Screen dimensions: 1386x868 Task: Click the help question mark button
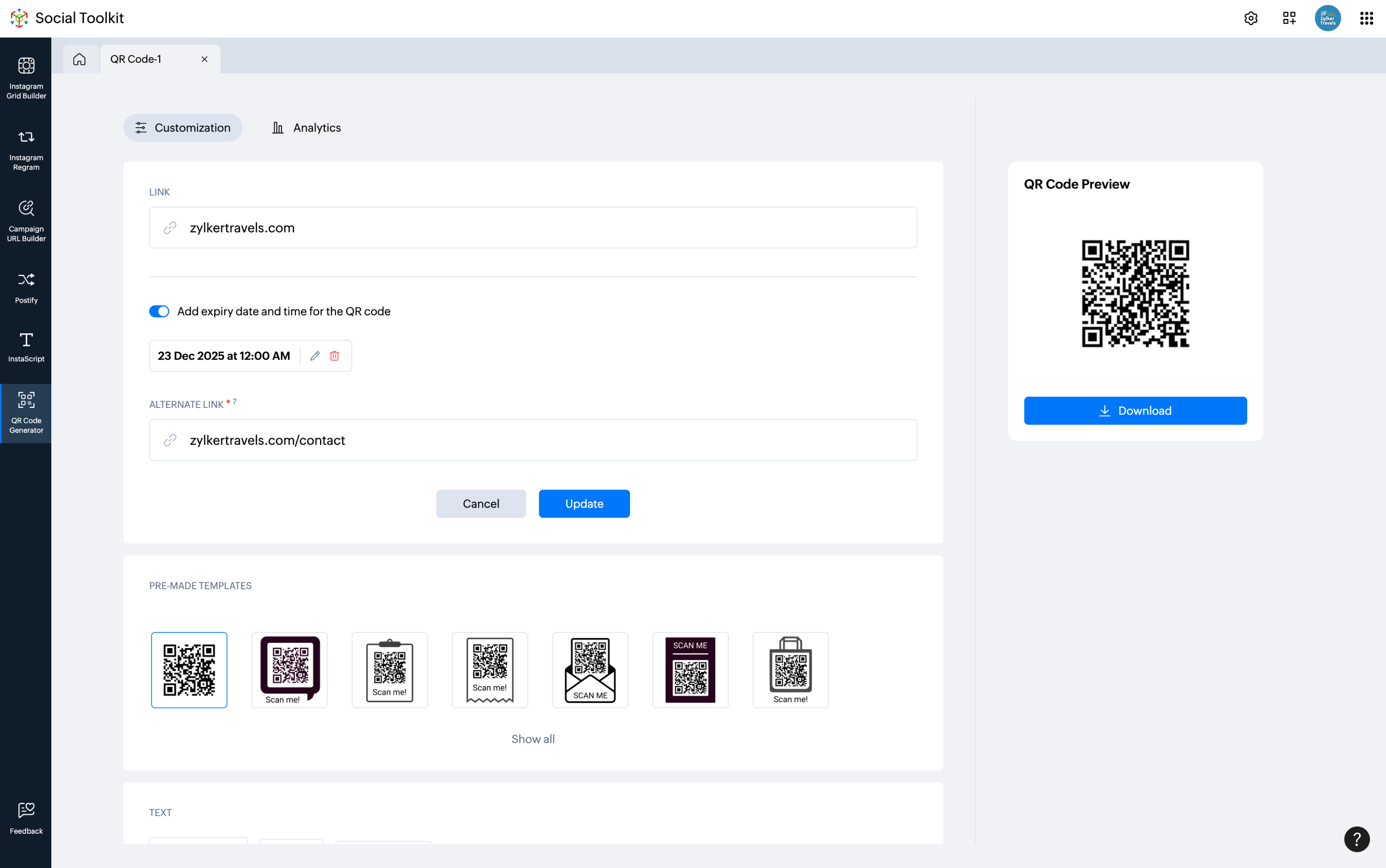pyautogui.click(x=1356, y=839)
